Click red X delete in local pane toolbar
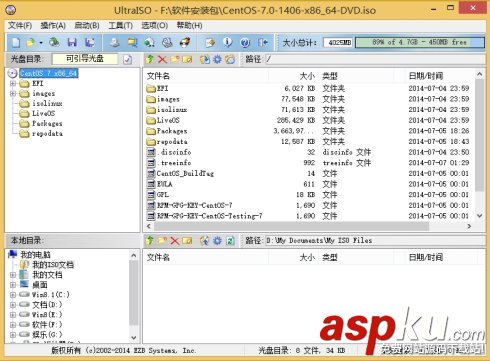490x361 pixels. click(175, 240)
